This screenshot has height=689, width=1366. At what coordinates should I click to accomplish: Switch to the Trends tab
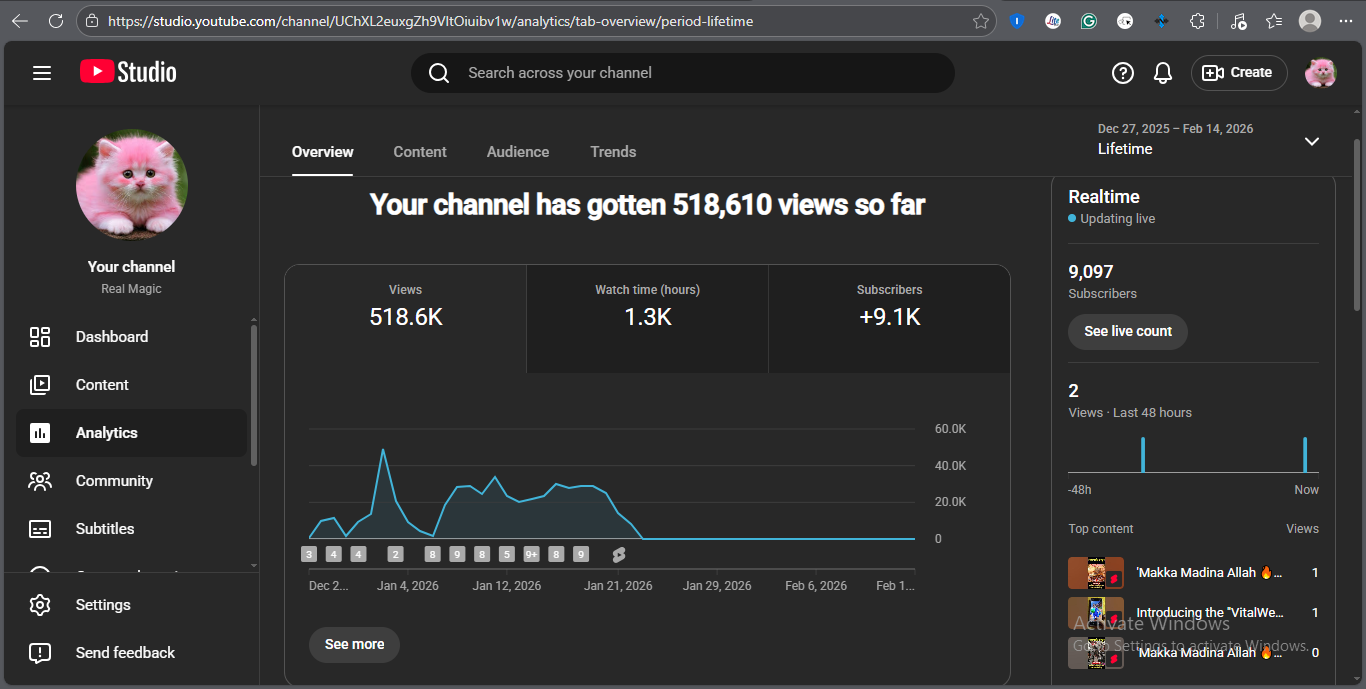point(613,152)
